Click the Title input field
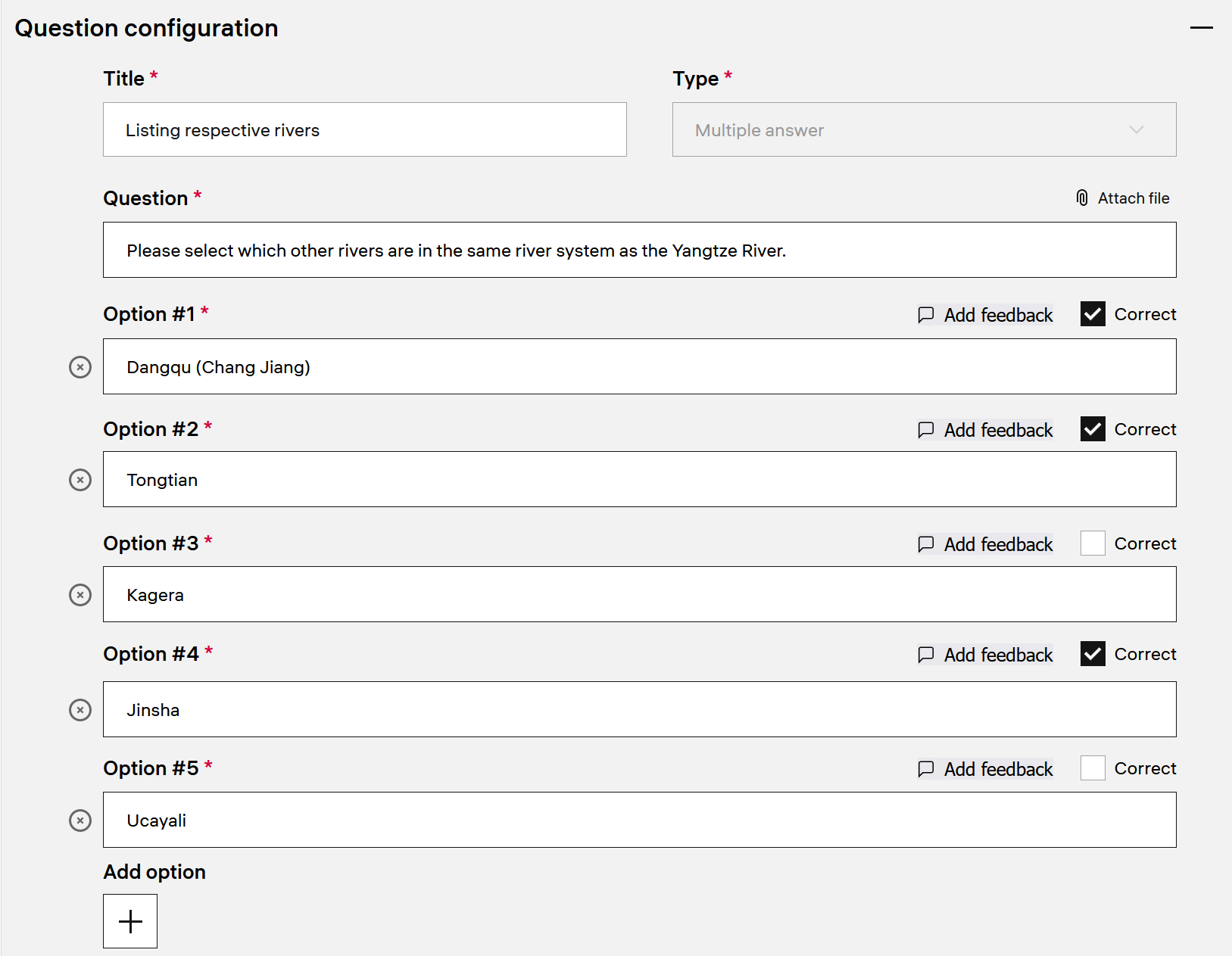 click(364, 129)
